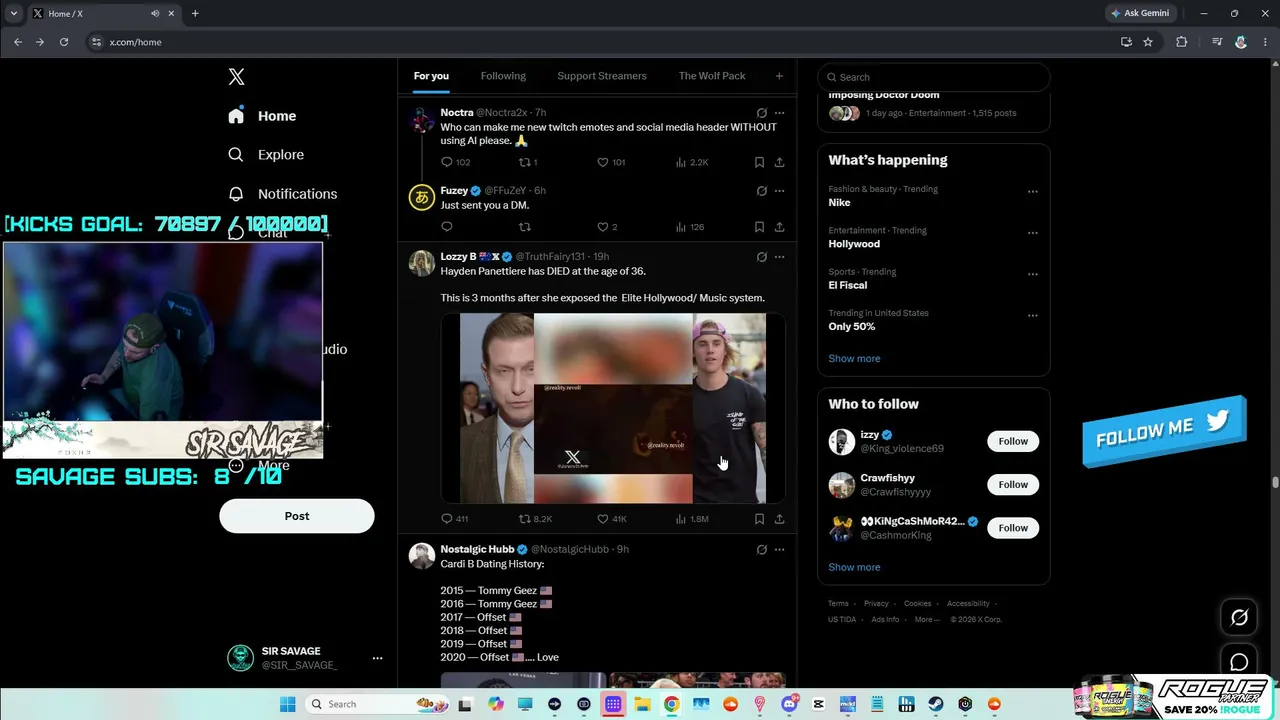Open more options for Only 50% trend
The image size is (1280, 720).
[x=1033, y=315]
